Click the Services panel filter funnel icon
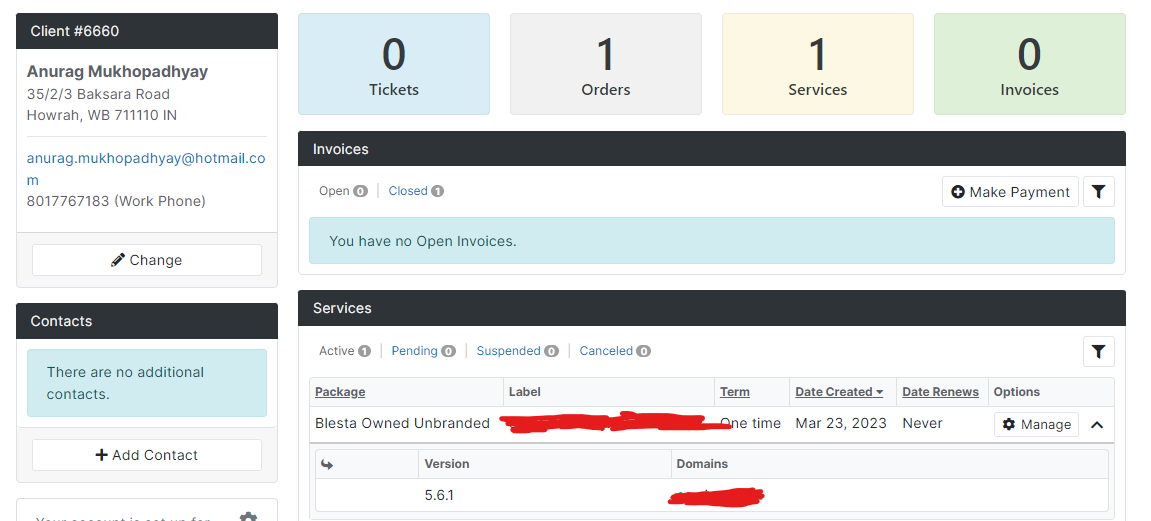Screen dimensions: 1151x521 coord(1098,351)
